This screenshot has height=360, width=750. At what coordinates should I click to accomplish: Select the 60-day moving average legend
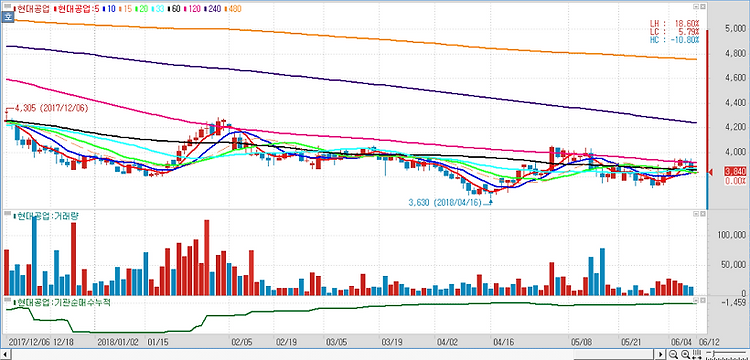(173, 9)
